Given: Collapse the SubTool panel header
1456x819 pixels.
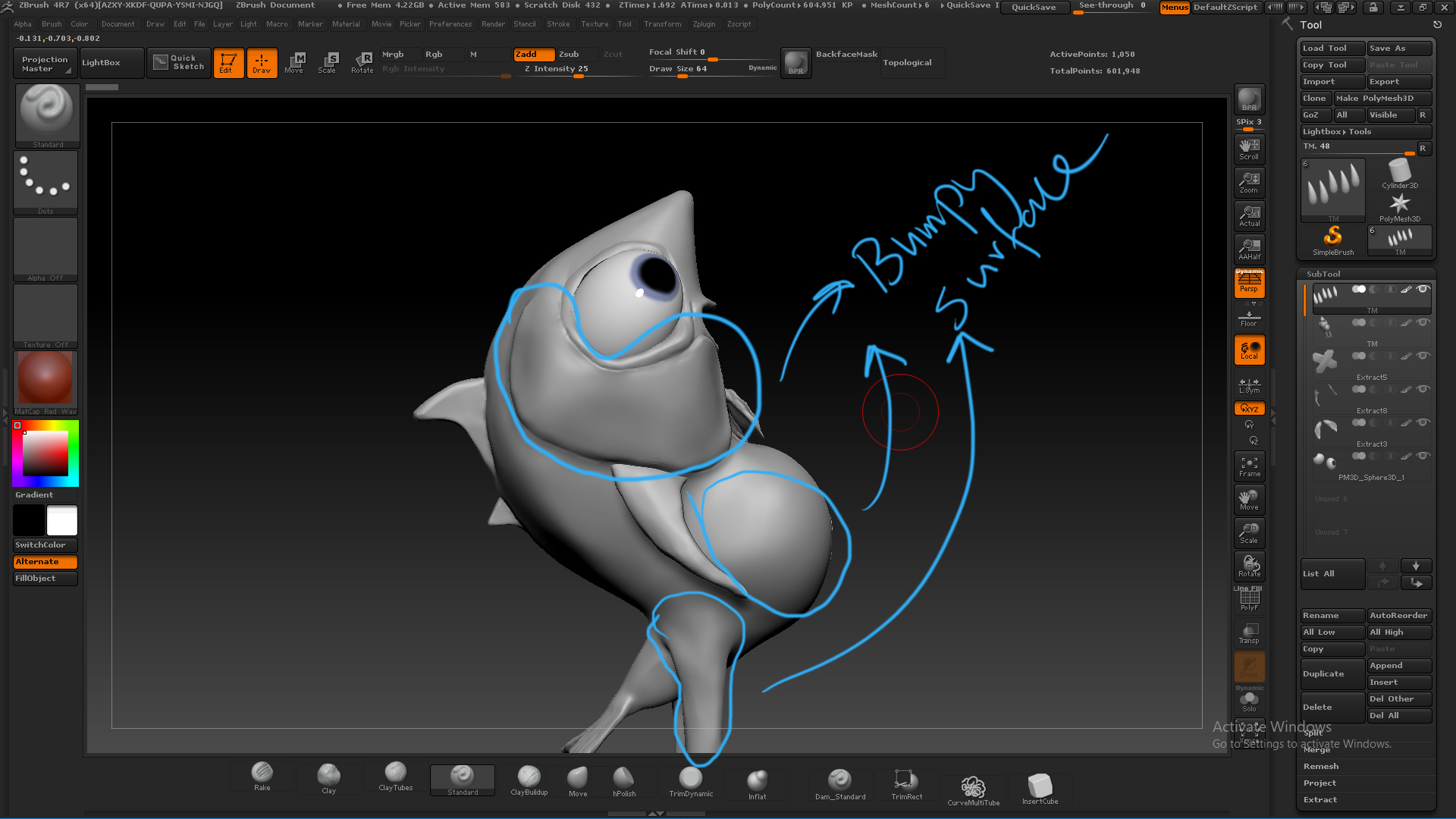Looking at the screenshot, I should pos(1323,274).
